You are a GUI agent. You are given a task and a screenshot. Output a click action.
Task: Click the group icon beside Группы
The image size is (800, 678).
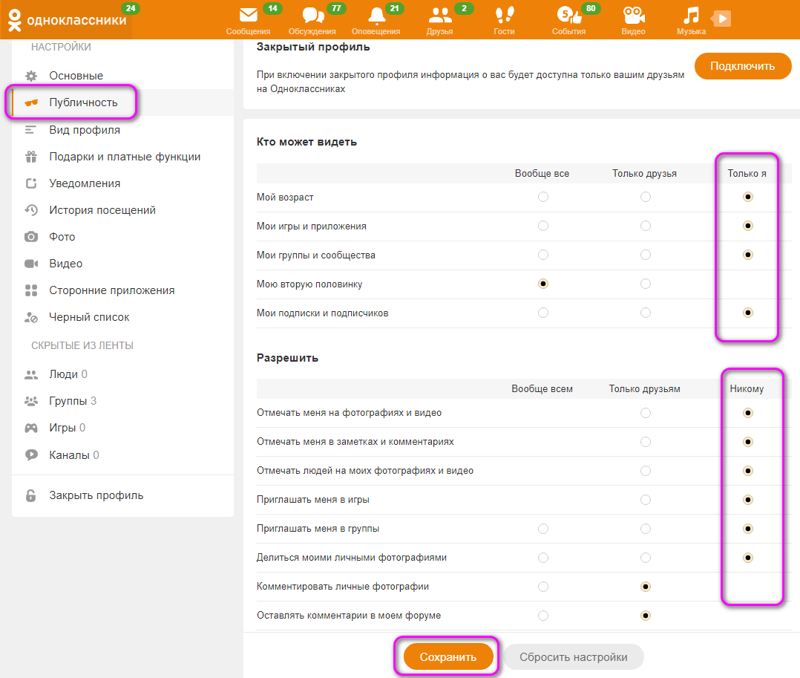[x=31, y=401]
